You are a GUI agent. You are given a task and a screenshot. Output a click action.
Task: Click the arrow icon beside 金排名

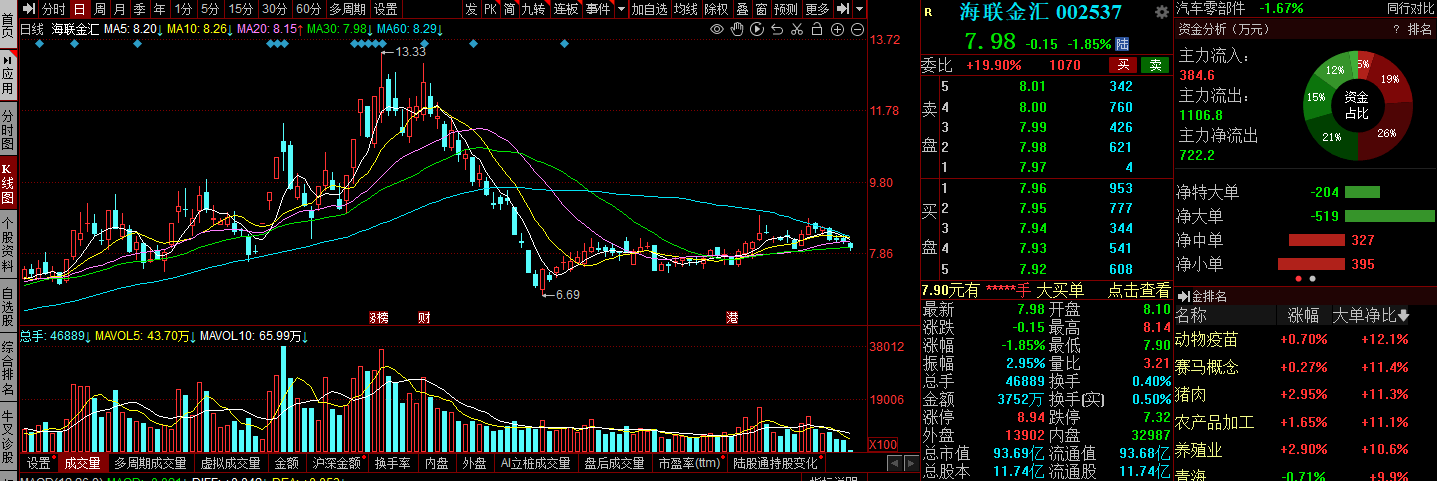click(1183, 296)
